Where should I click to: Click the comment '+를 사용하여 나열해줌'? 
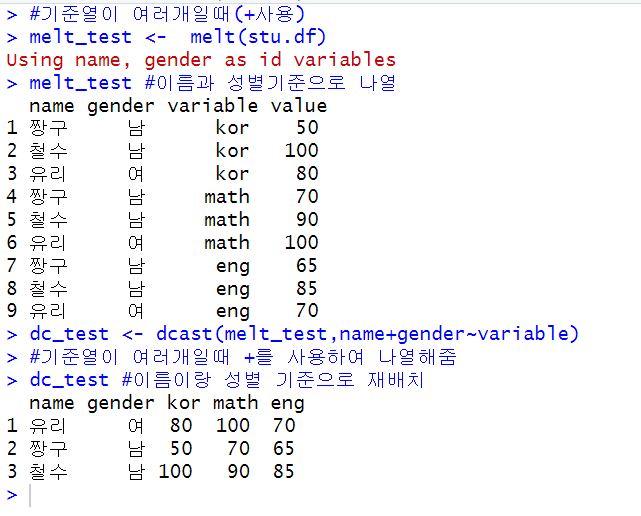point(350,357)
